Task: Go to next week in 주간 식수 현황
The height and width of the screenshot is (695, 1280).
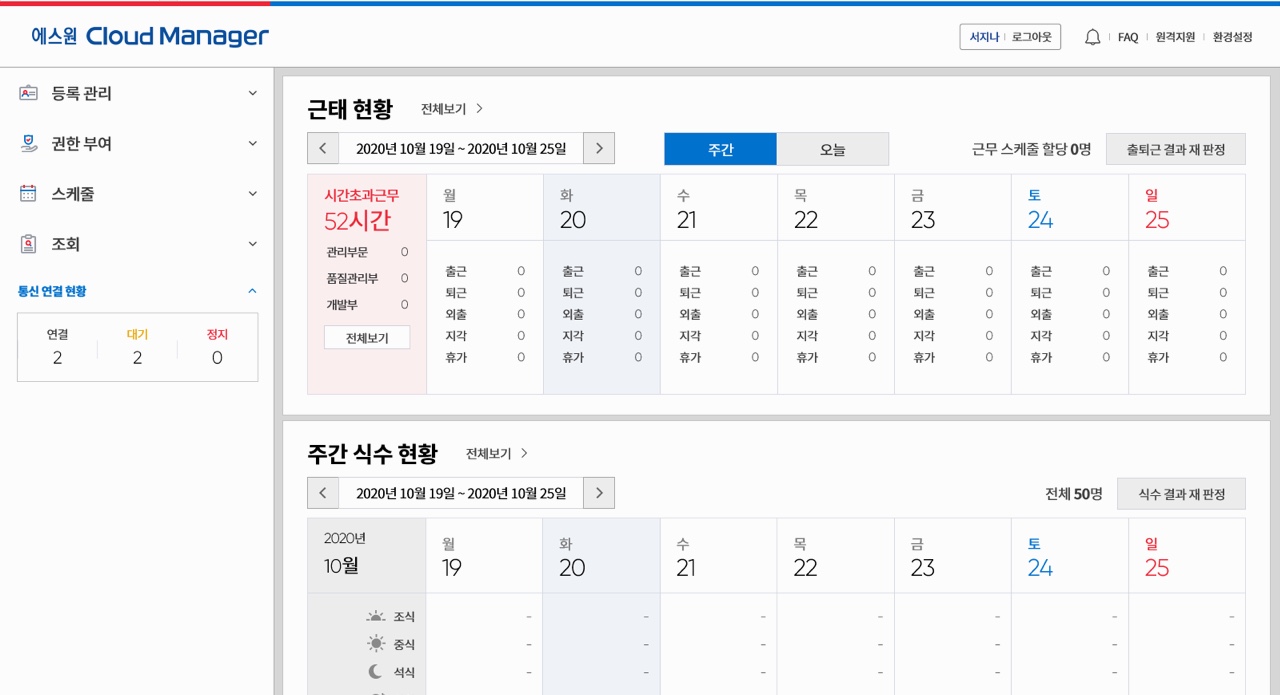Action: 598,493
